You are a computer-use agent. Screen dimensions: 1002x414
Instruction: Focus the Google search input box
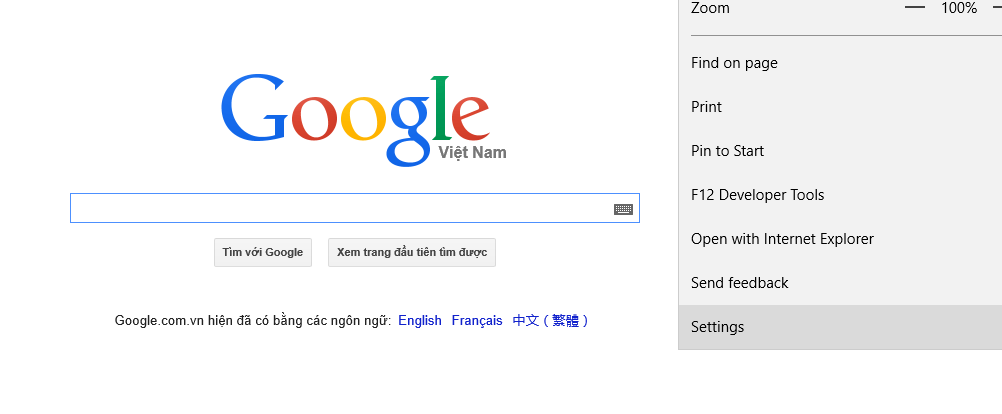pos(355,208)
